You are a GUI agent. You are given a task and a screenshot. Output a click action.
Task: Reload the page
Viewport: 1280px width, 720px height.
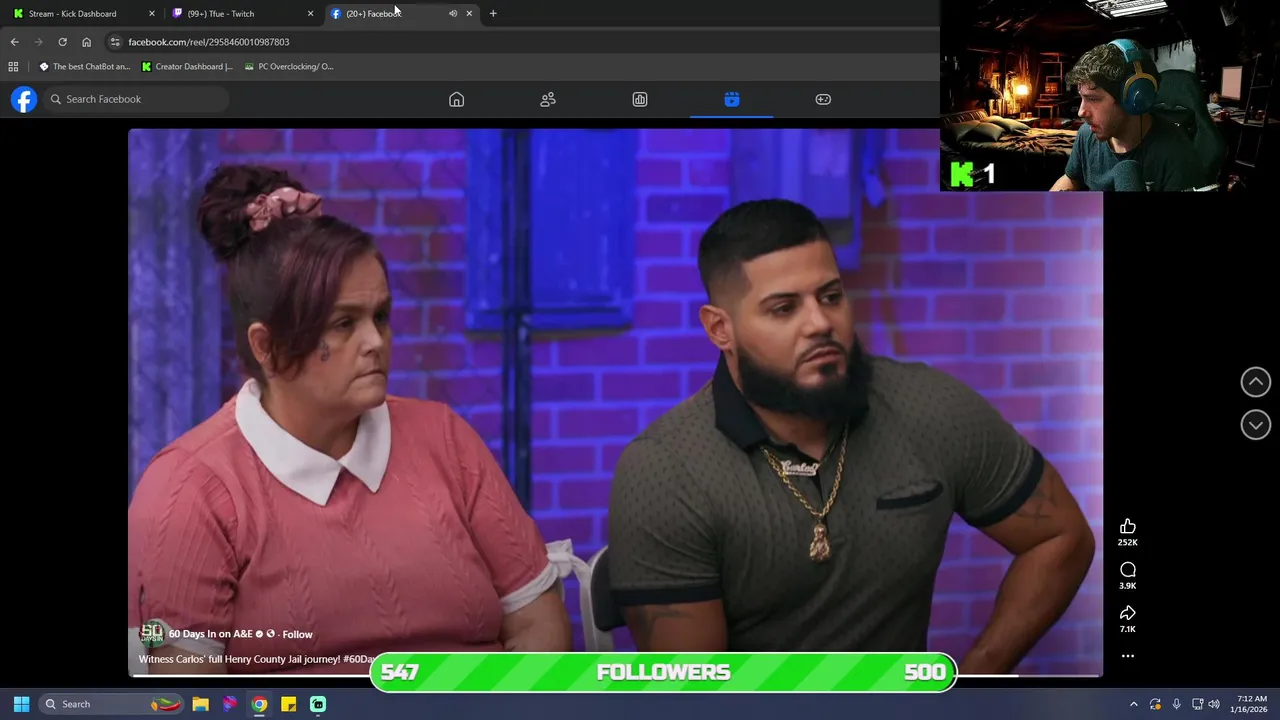click(62, 42)
